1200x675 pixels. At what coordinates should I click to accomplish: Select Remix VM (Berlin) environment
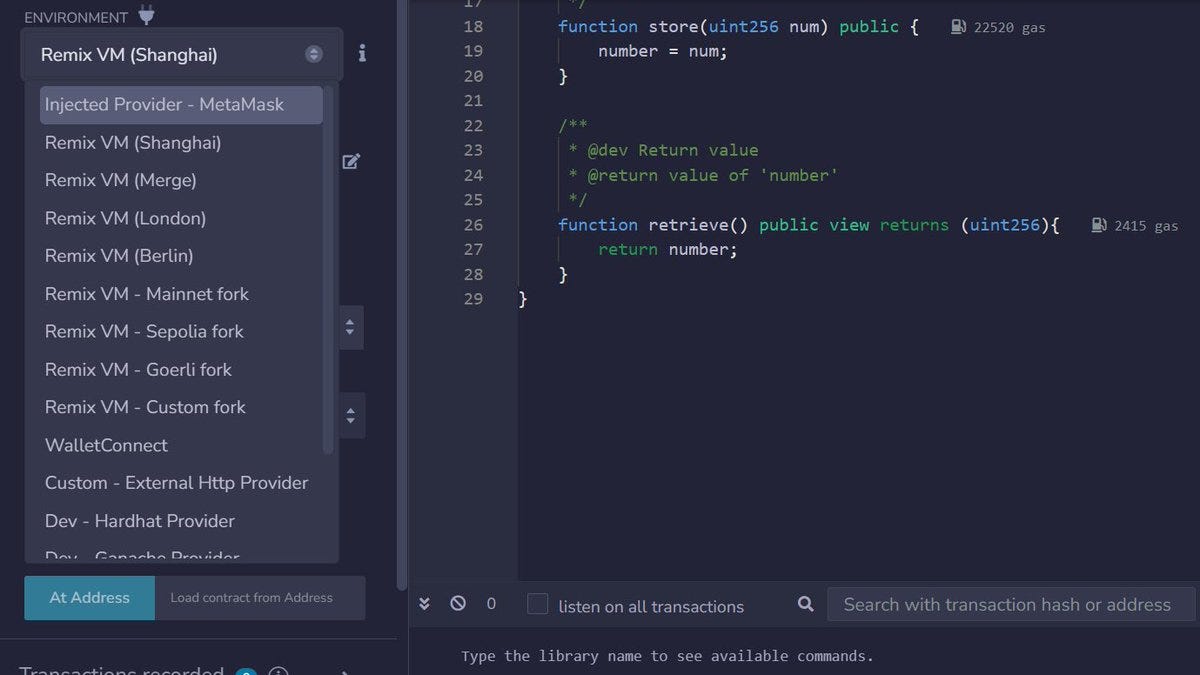pos(181,256)
